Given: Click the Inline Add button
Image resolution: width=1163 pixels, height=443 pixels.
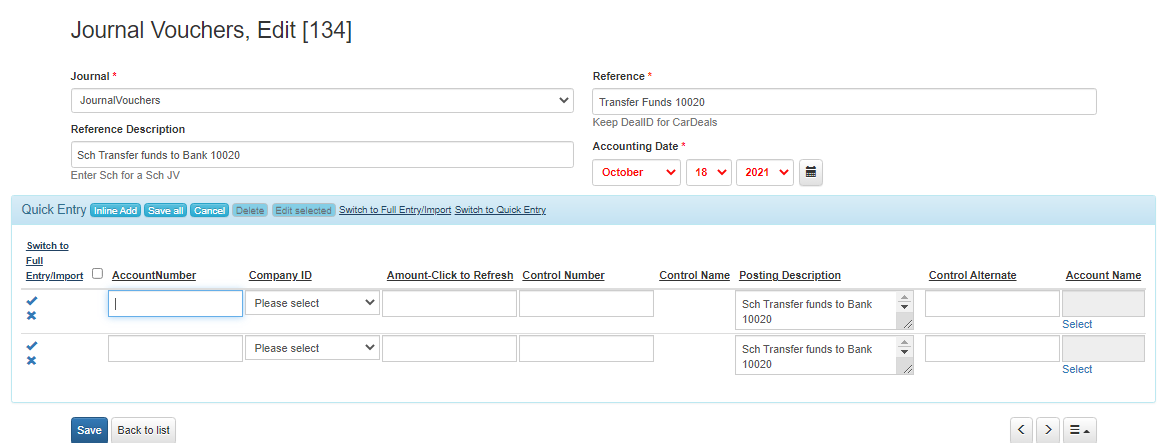Looking at the screenshot, I should [x=116, y=211].
